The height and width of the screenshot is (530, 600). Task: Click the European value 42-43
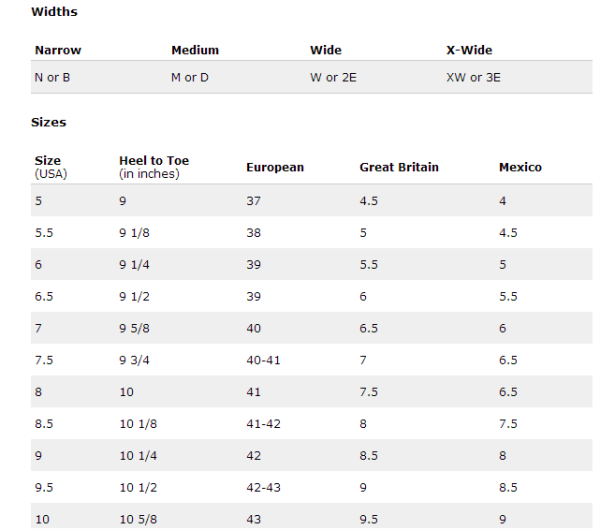click(263, 488)
